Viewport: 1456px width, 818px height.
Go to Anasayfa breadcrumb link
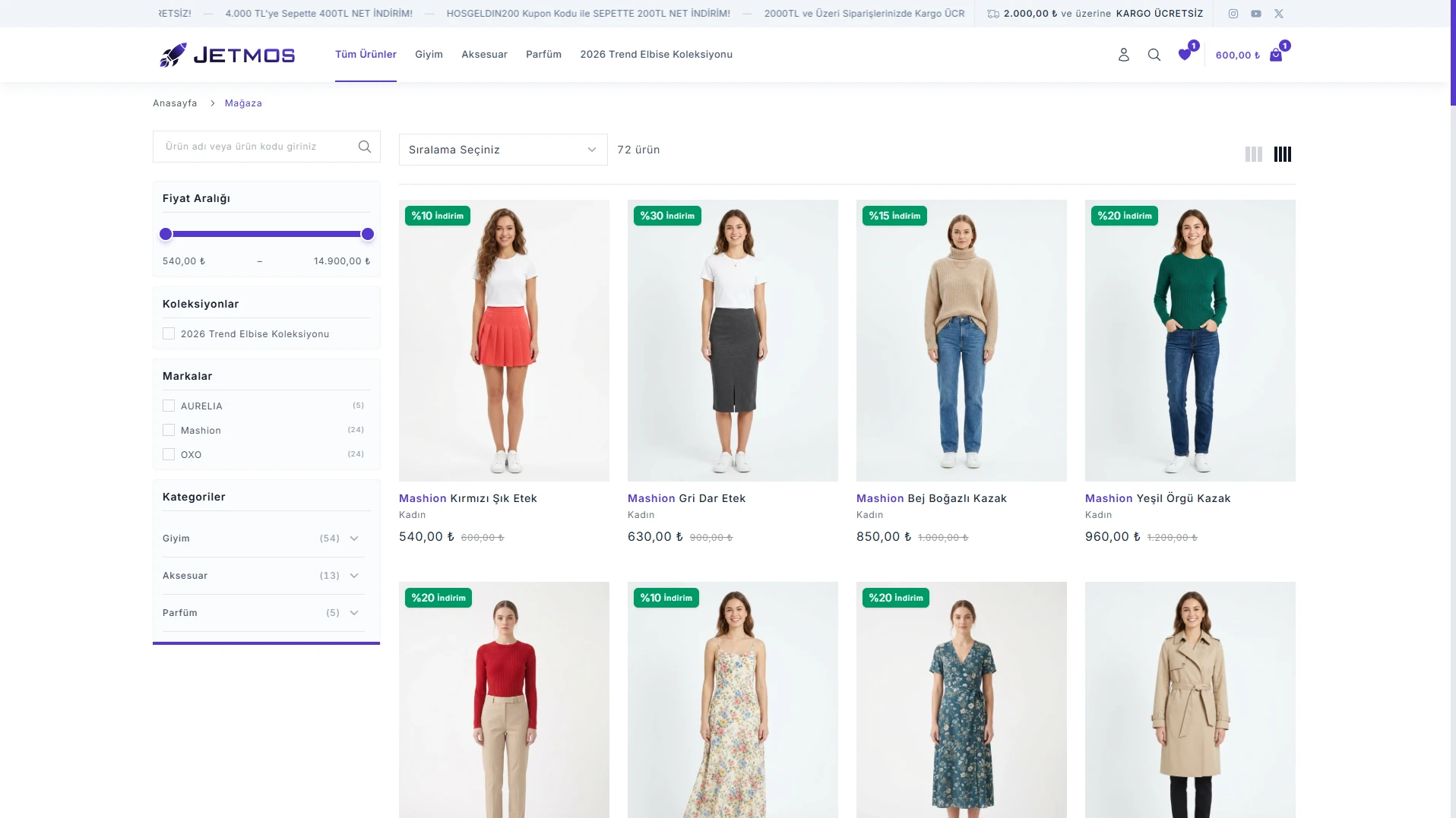coord(175,103)
